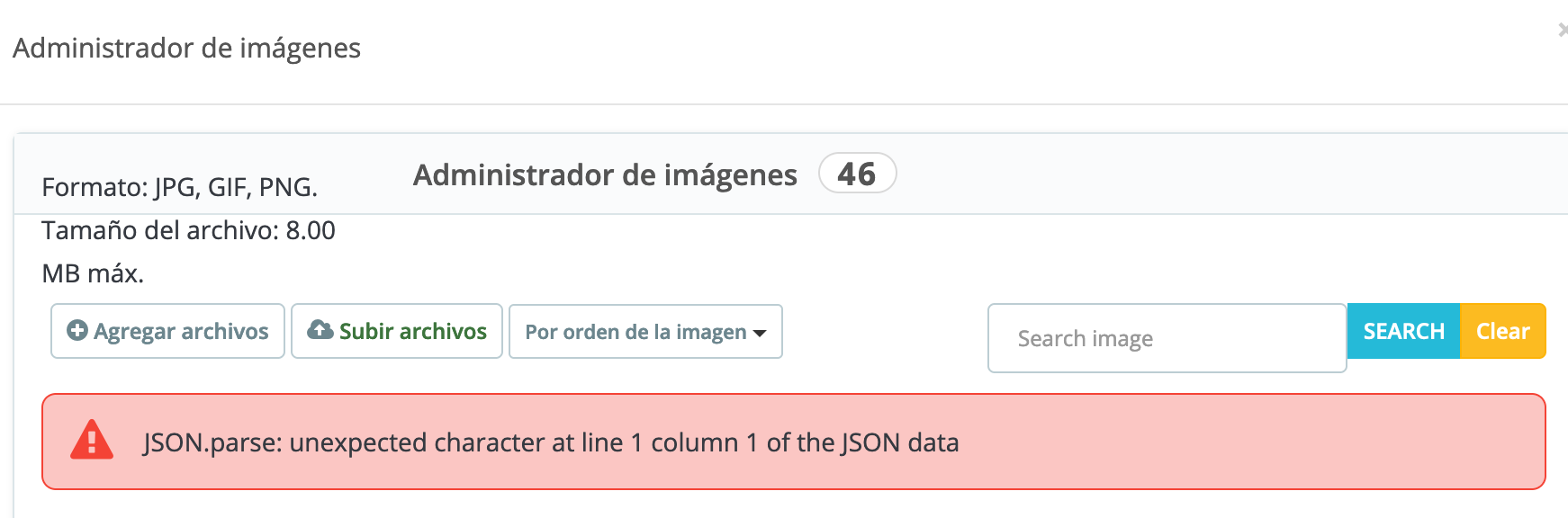Screen dimensions: 1568x518
Task: Close the Administrador de imágenes dialog
Action: (1563, 31)
